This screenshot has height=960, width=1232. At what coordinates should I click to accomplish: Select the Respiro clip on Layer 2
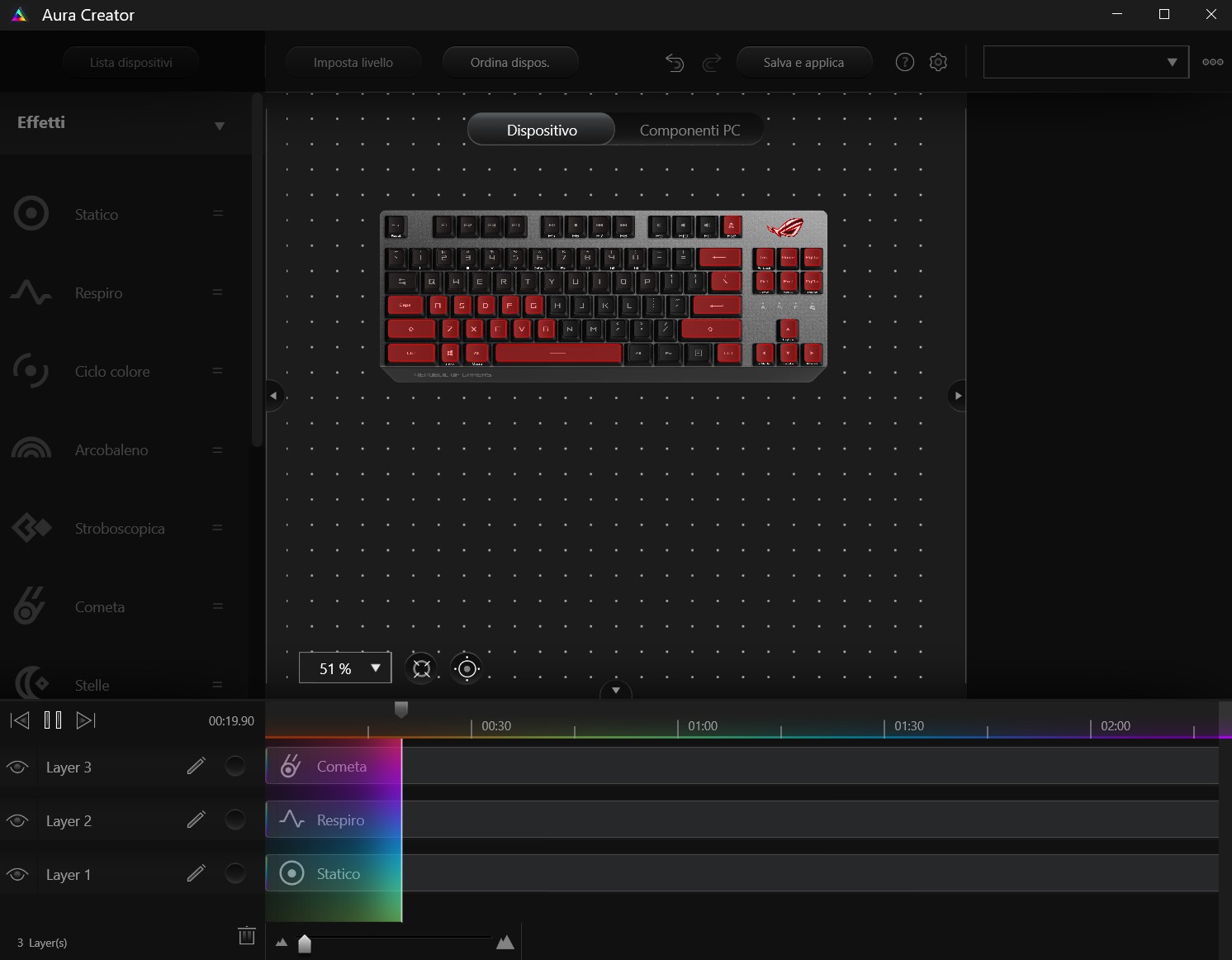tap(334, 820)
